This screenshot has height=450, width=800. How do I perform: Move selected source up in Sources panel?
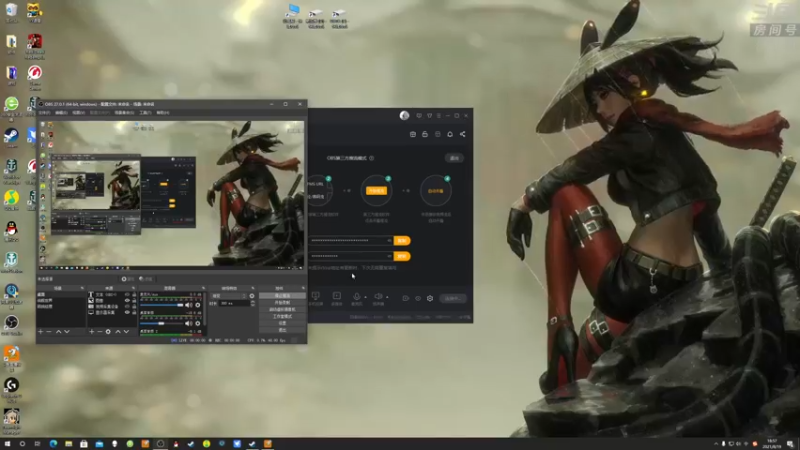[x=118, y=332]
